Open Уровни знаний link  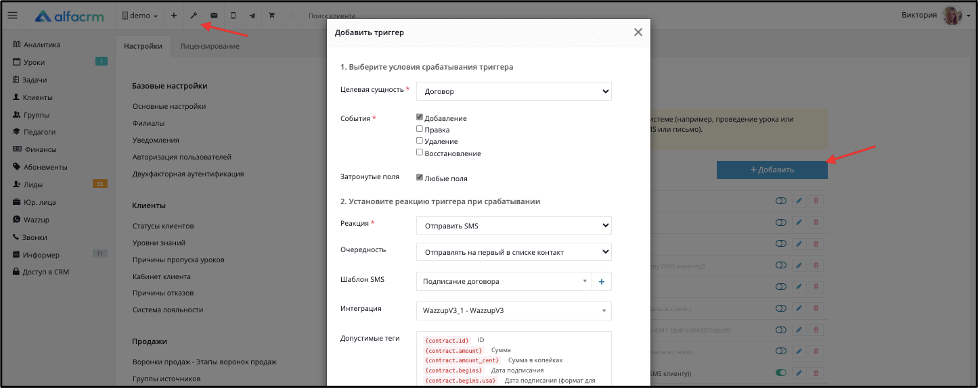159,242
